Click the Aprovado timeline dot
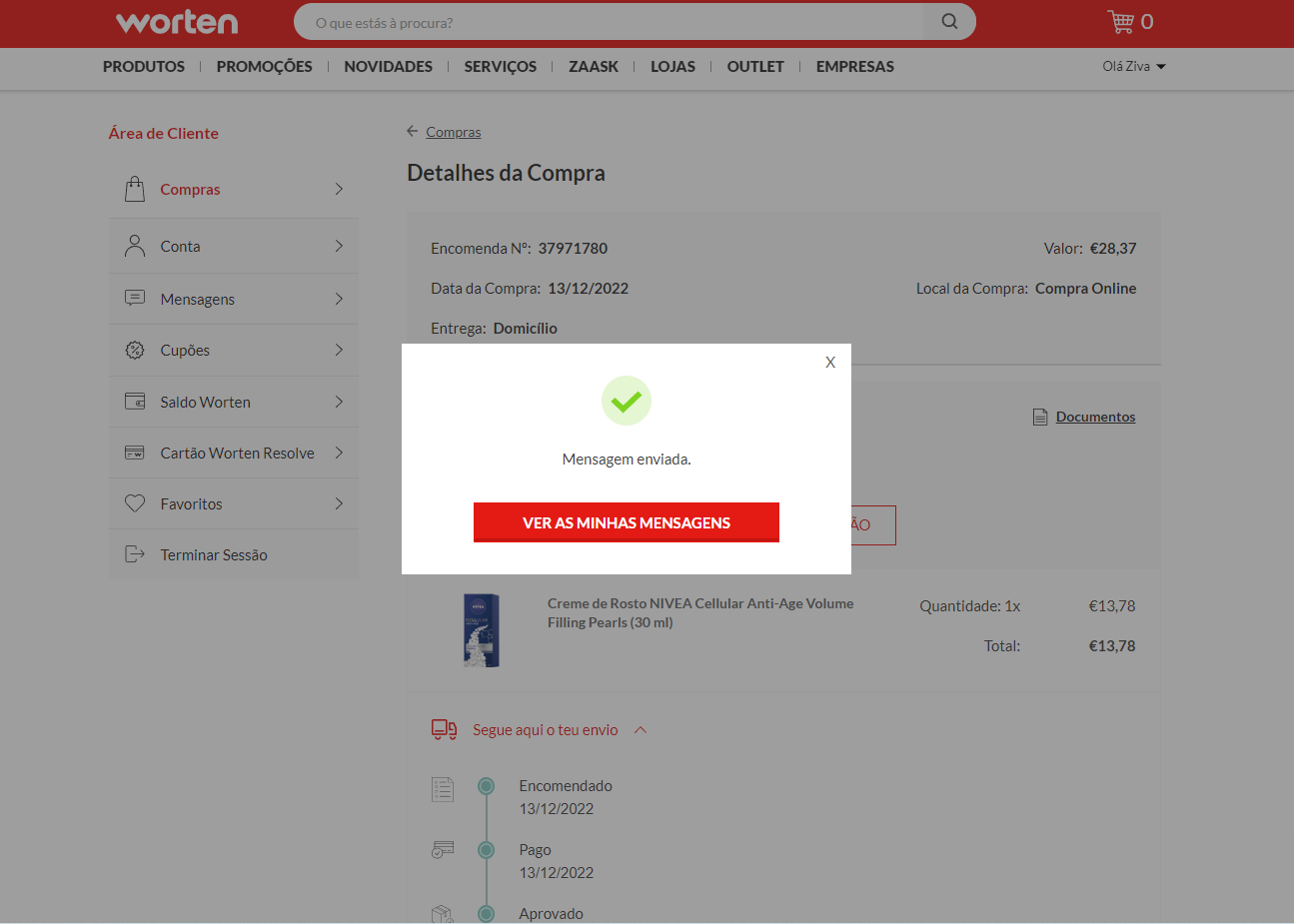Screen dimensions: 1294x924 click(x=487, y=913)
